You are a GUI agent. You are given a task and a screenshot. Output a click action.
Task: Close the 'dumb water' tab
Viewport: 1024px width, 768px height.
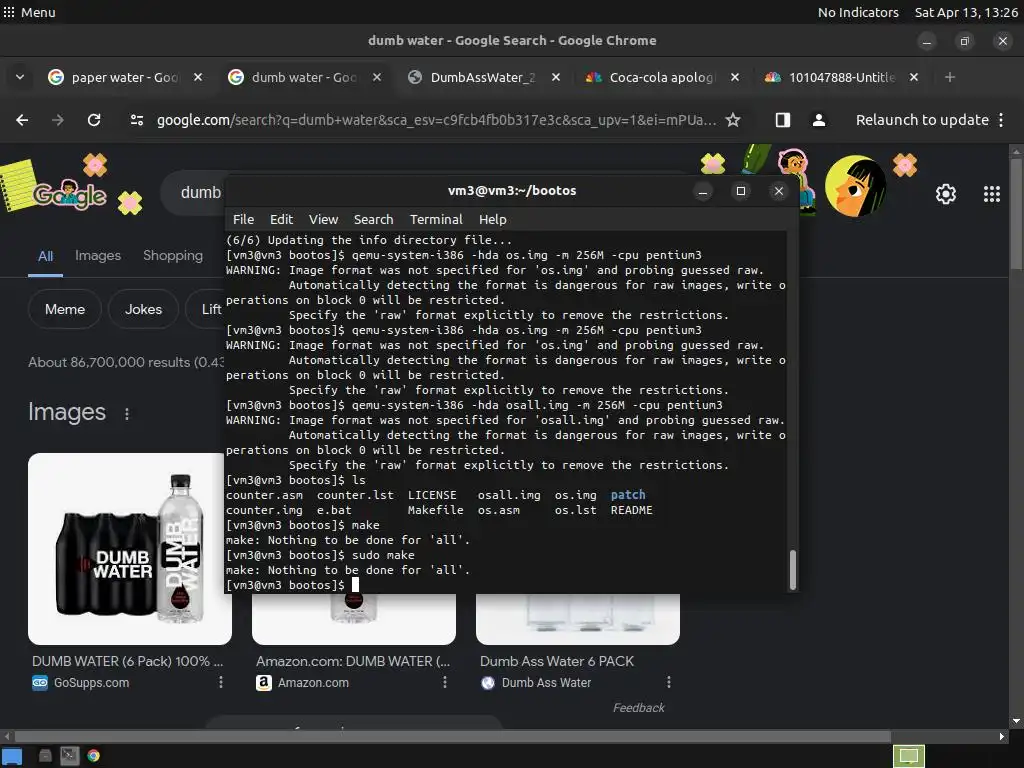(377, 77)
